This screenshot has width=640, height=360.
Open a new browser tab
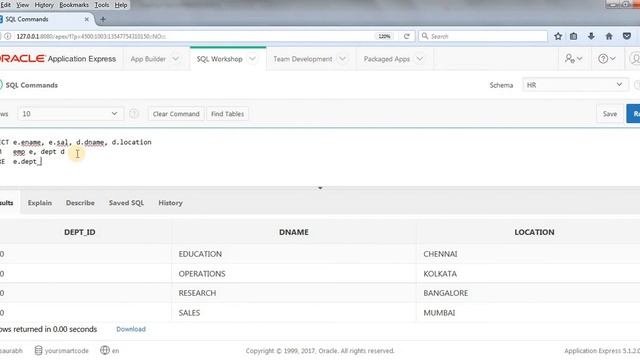click(x=103, y=19)
